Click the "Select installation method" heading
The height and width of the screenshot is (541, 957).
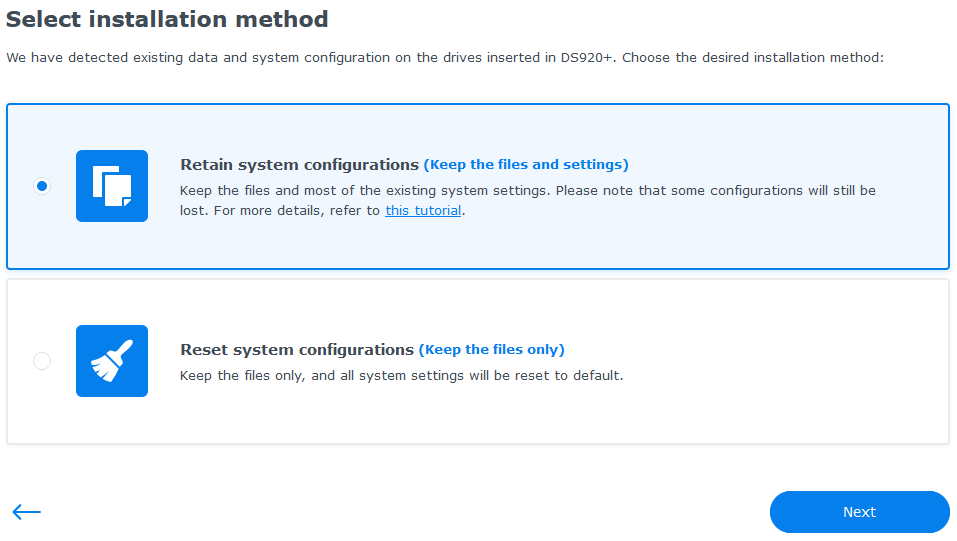pos(167,19)
